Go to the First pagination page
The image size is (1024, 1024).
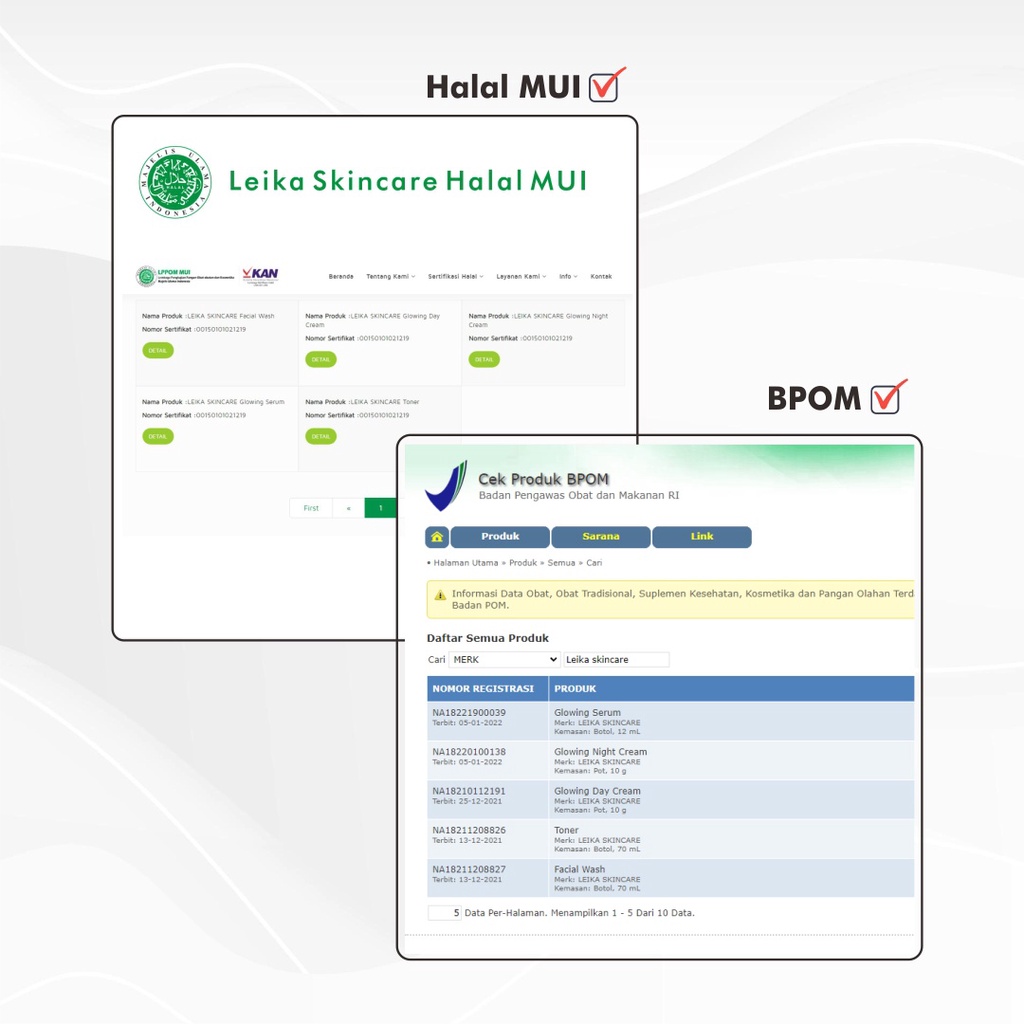click(x=311, y=508)
